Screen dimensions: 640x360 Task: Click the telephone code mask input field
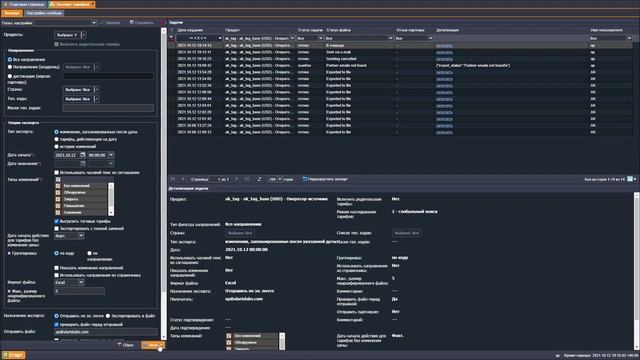click(108, 108)
